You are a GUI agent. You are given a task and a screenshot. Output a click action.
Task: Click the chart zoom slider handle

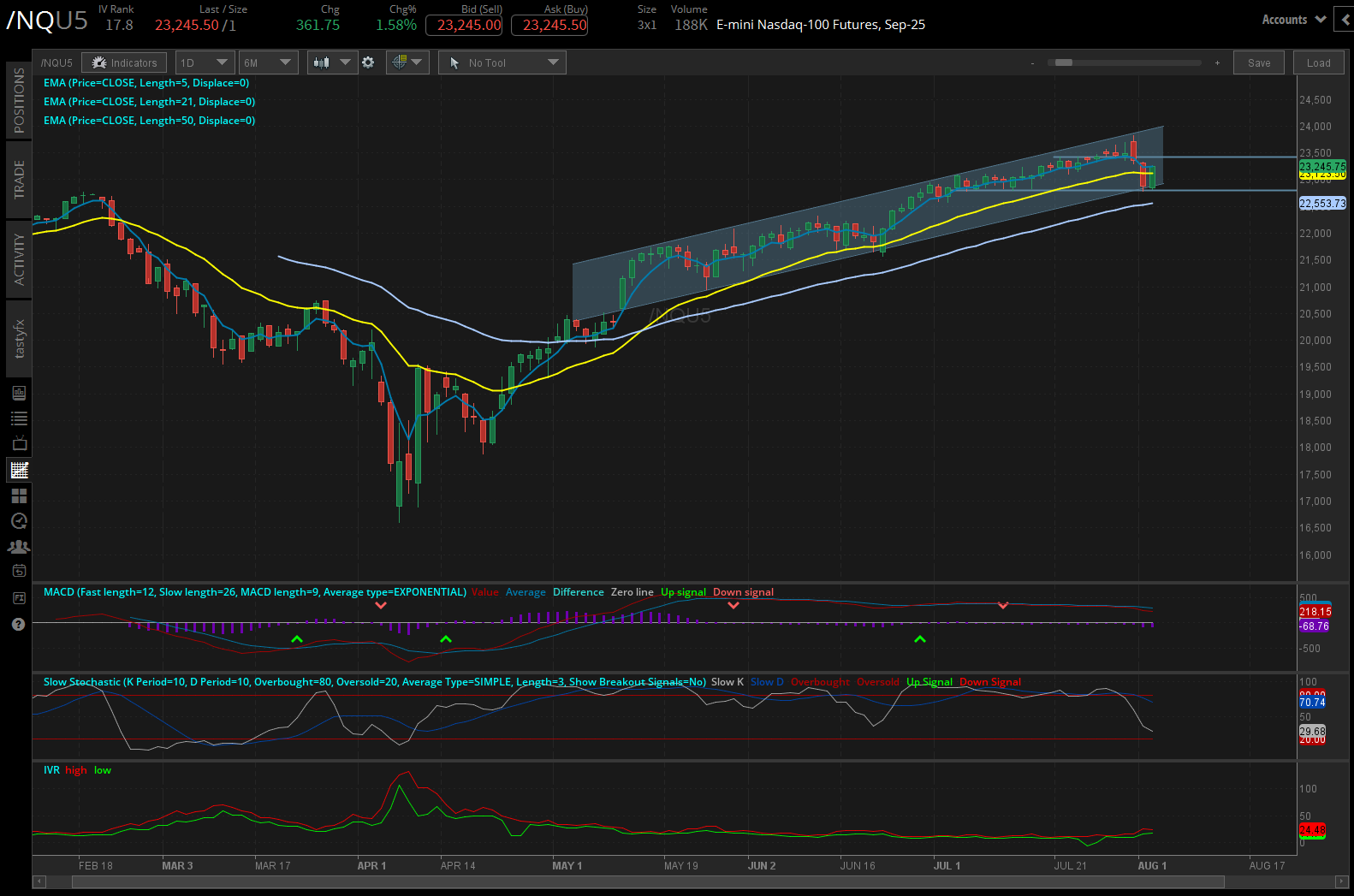click(x=1064, y=62)
